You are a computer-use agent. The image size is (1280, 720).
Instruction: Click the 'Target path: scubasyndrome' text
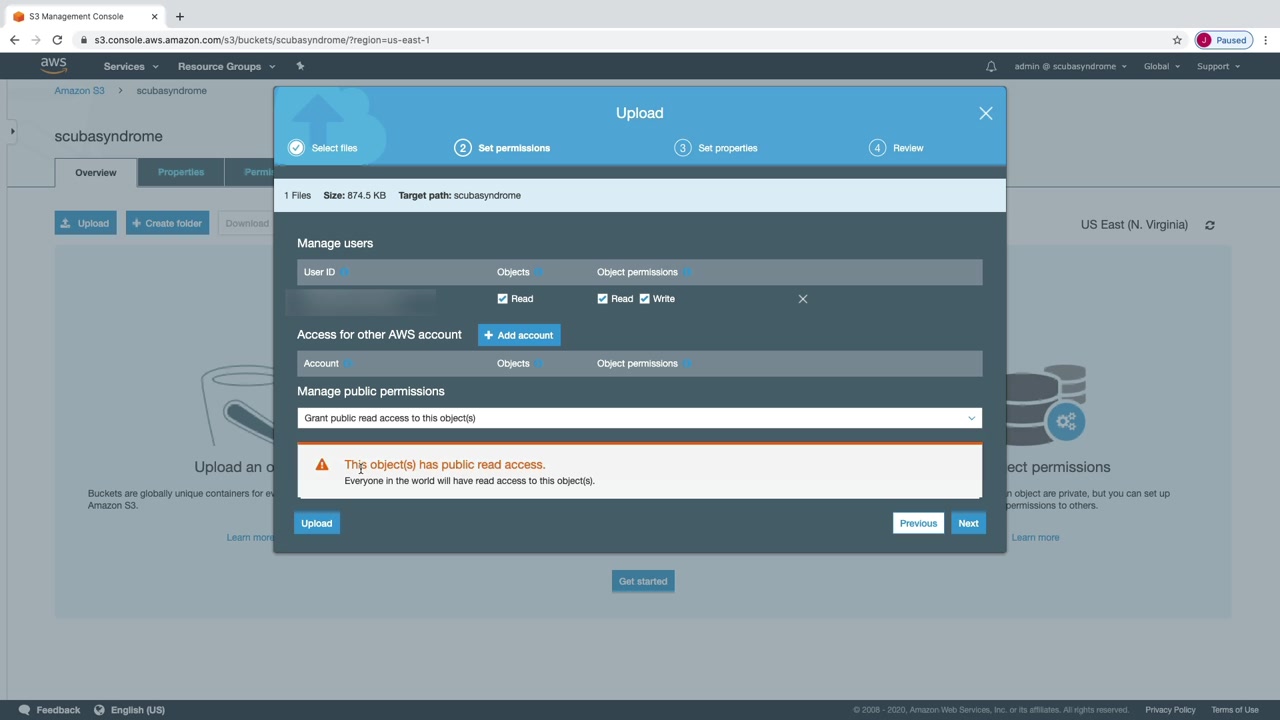[459, 196]
